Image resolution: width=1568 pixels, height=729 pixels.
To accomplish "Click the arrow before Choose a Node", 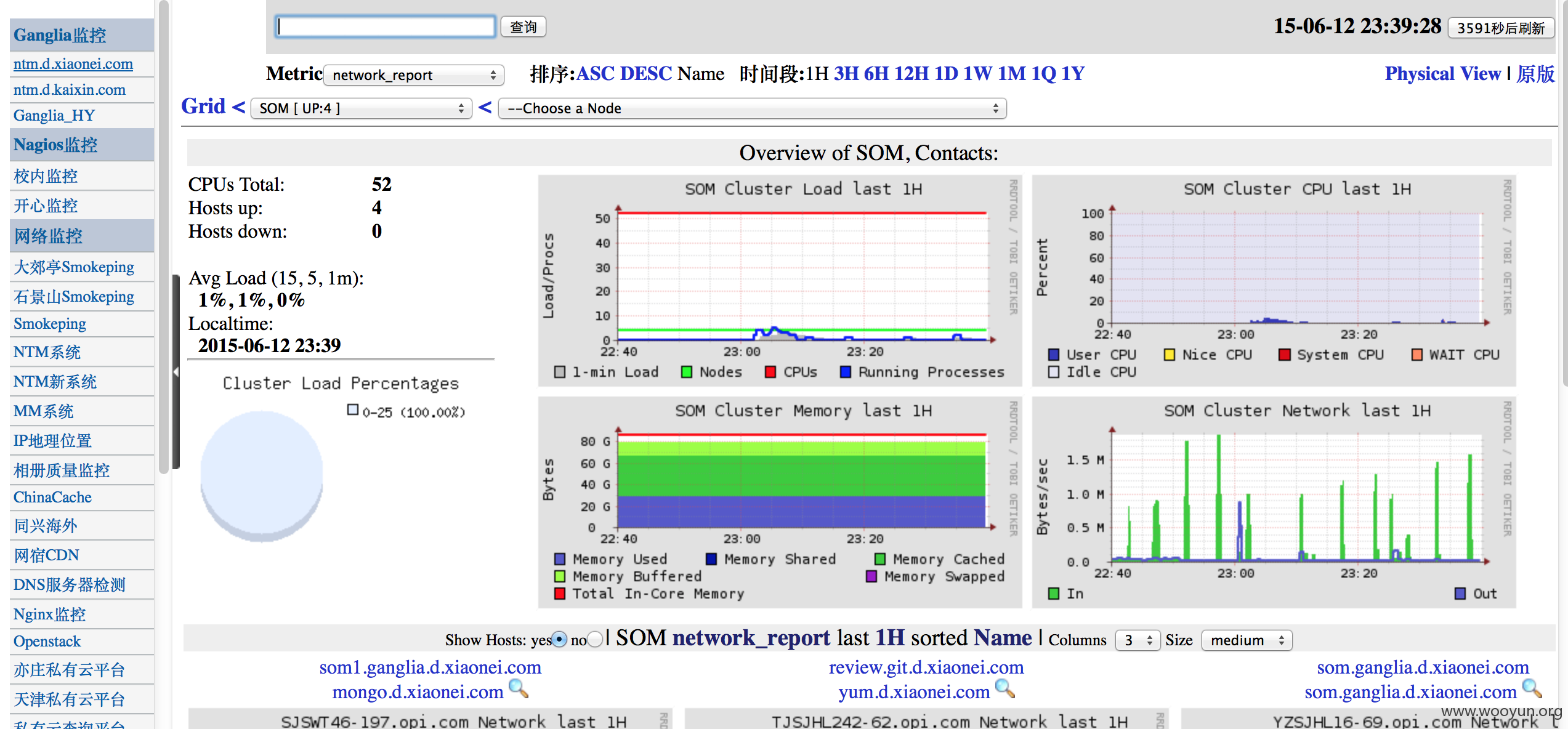I will click(485, 107).
